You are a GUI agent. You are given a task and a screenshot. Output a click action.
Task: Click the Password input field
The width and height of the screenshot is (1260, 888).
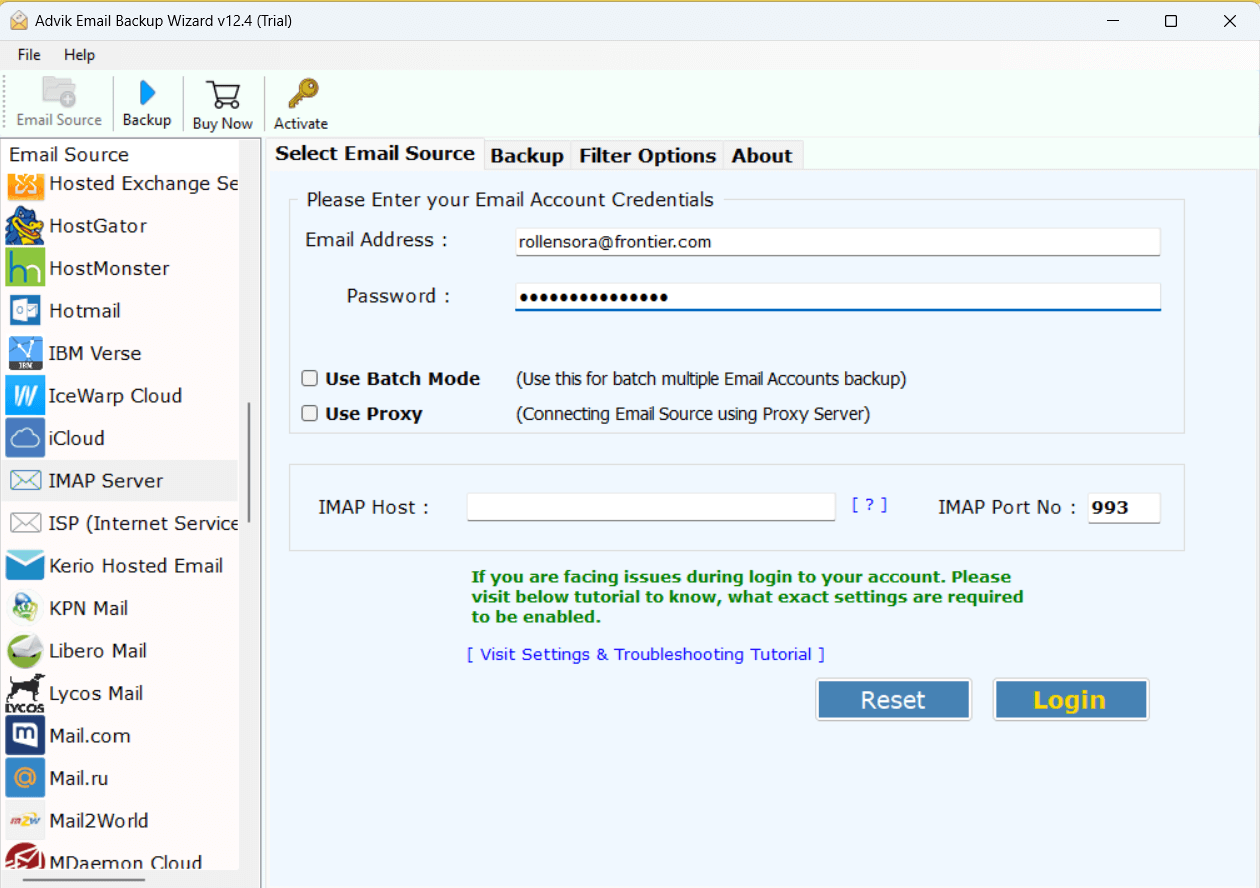tap(838, 297)
